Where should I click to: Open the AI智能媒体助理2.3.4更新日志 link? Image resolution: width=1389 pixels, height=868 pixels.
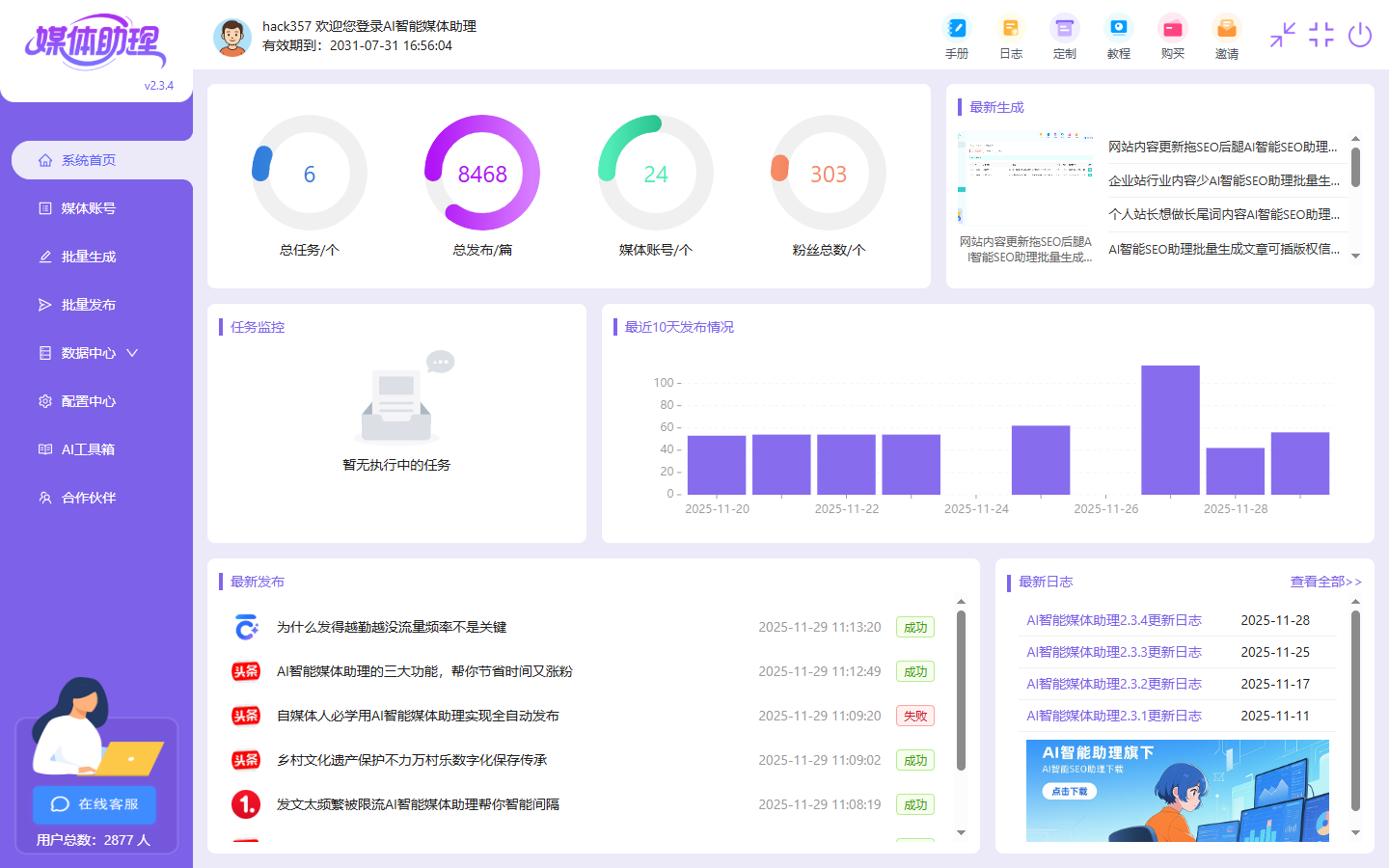coord(1114,620)
